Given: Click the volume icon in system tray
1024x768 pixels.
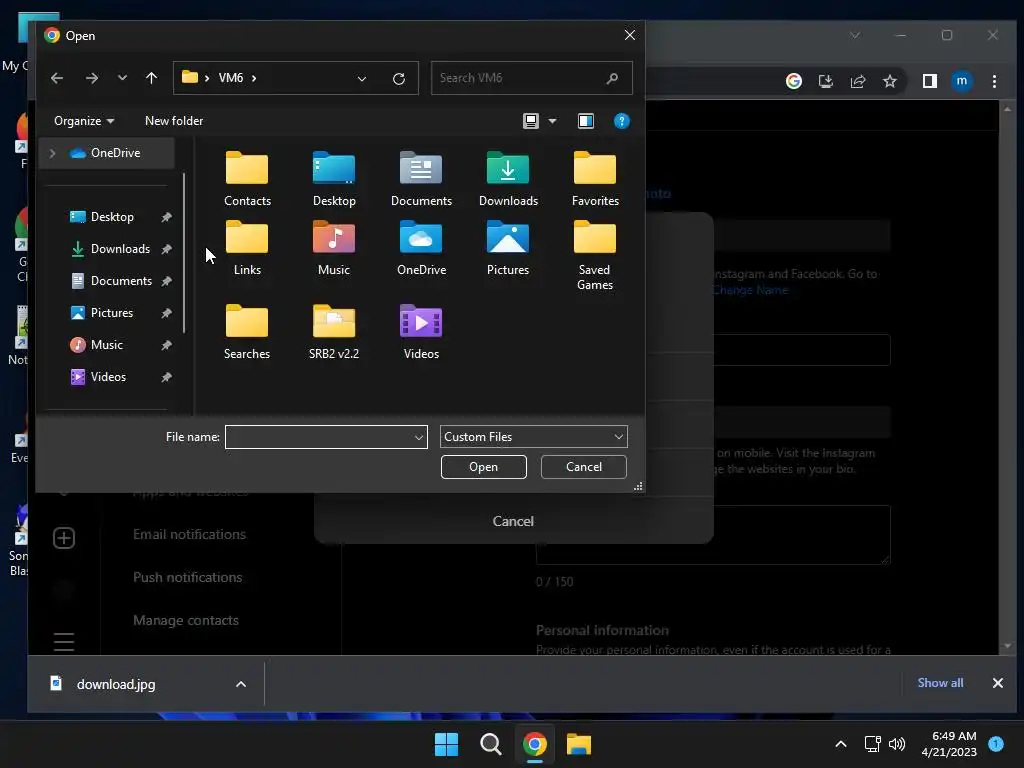Looking at the screenshot, I should pos(897,744).
